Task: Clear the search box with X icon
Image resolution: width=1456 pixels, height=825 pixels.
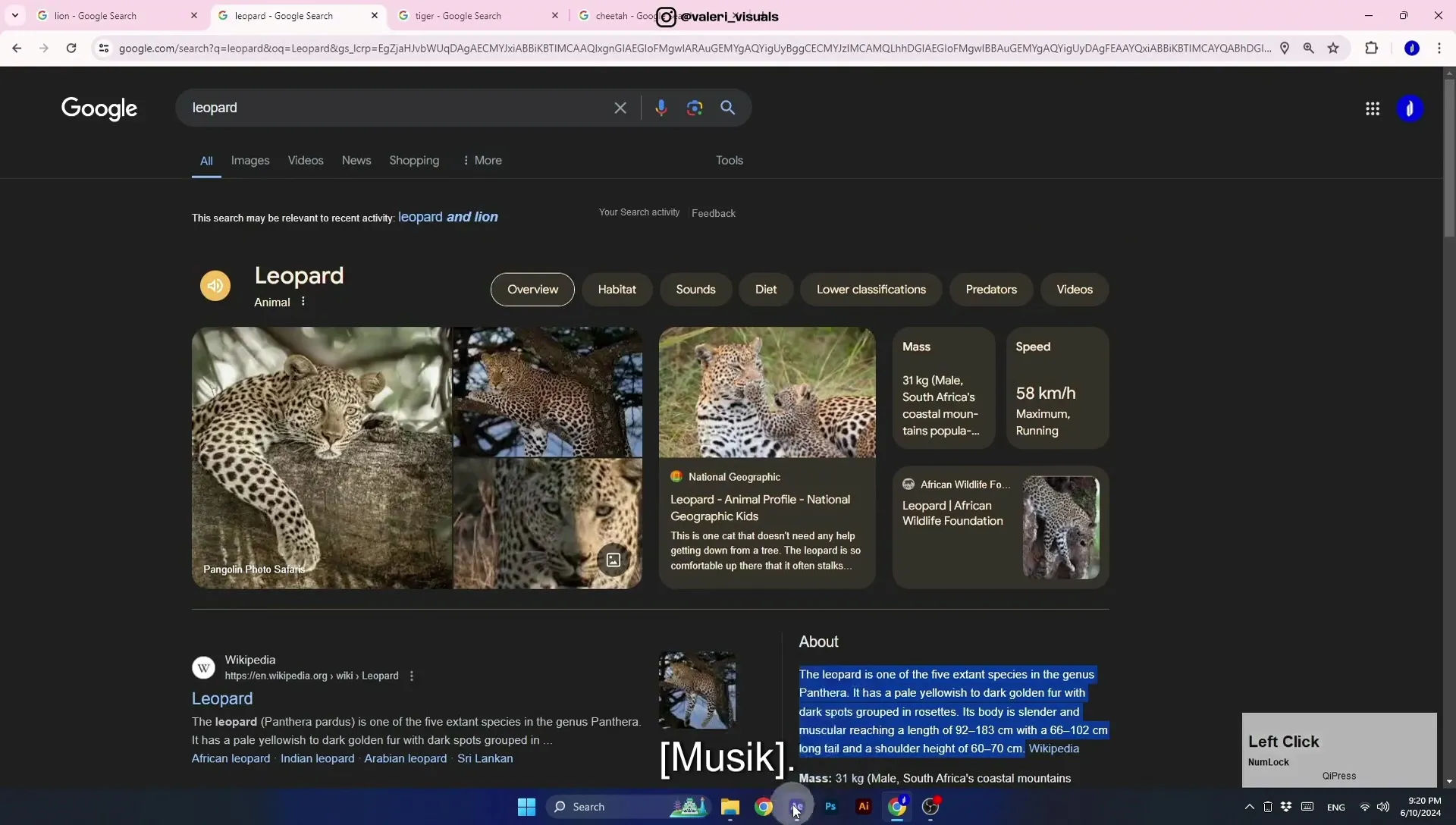Action: tap(620, 108)
